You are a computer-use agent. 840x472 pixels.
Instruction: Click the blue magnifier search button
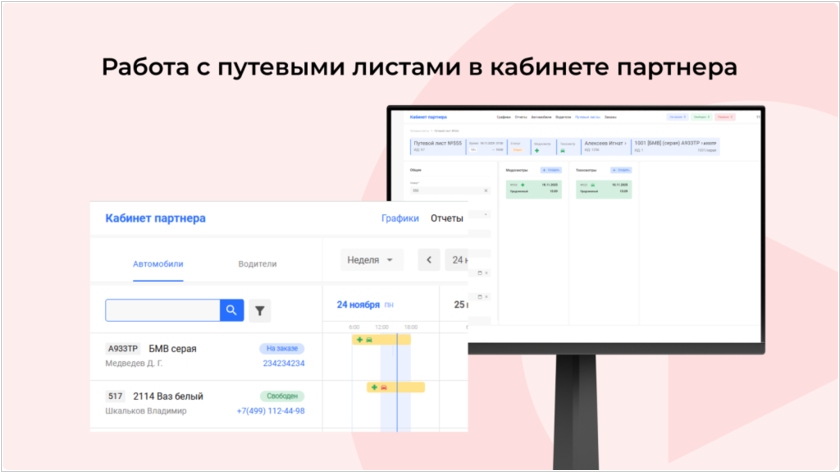(x=232, y=311)
